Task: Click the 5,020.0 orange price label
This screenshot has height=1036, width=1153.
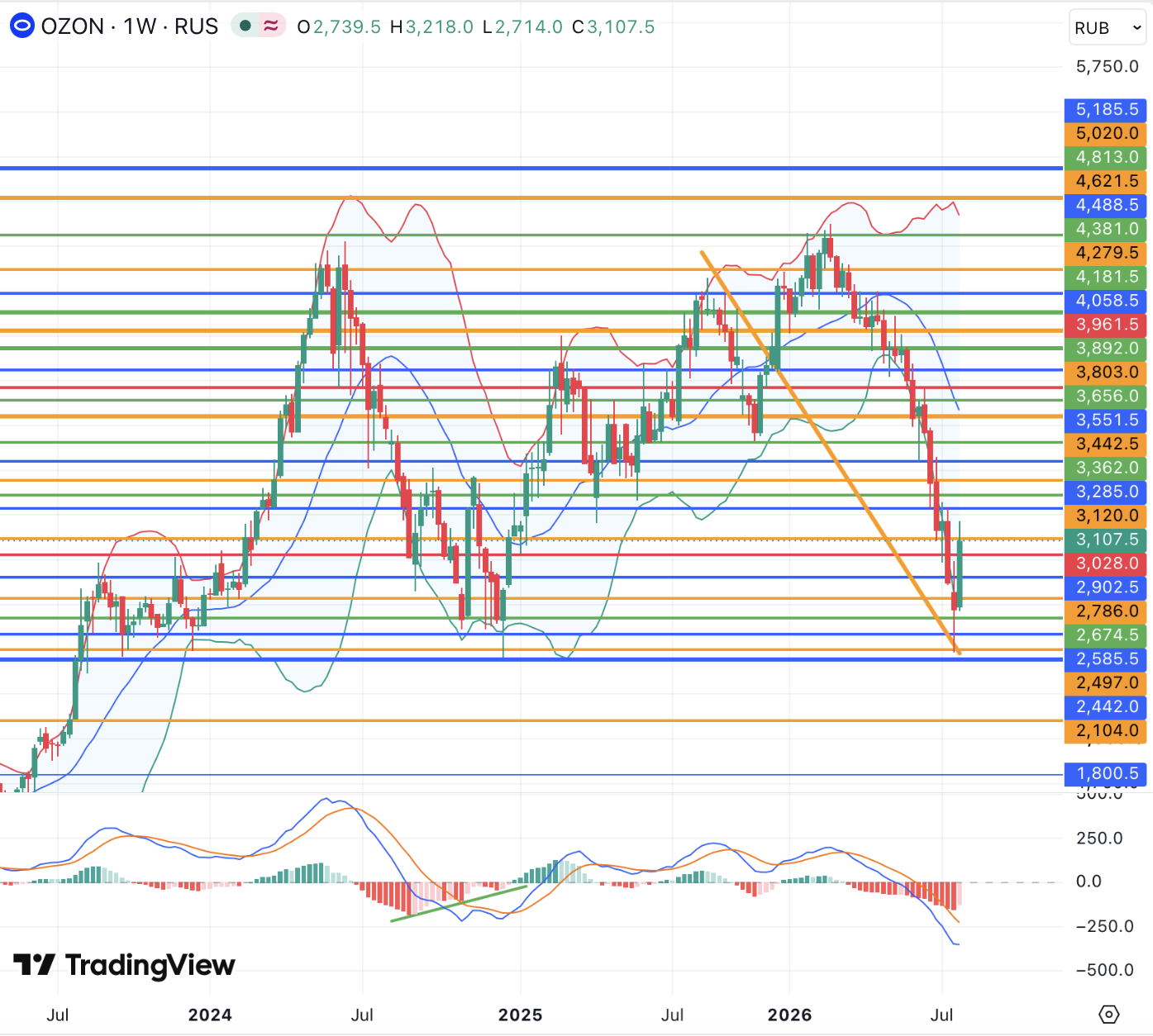Action: coord(1107,133)
